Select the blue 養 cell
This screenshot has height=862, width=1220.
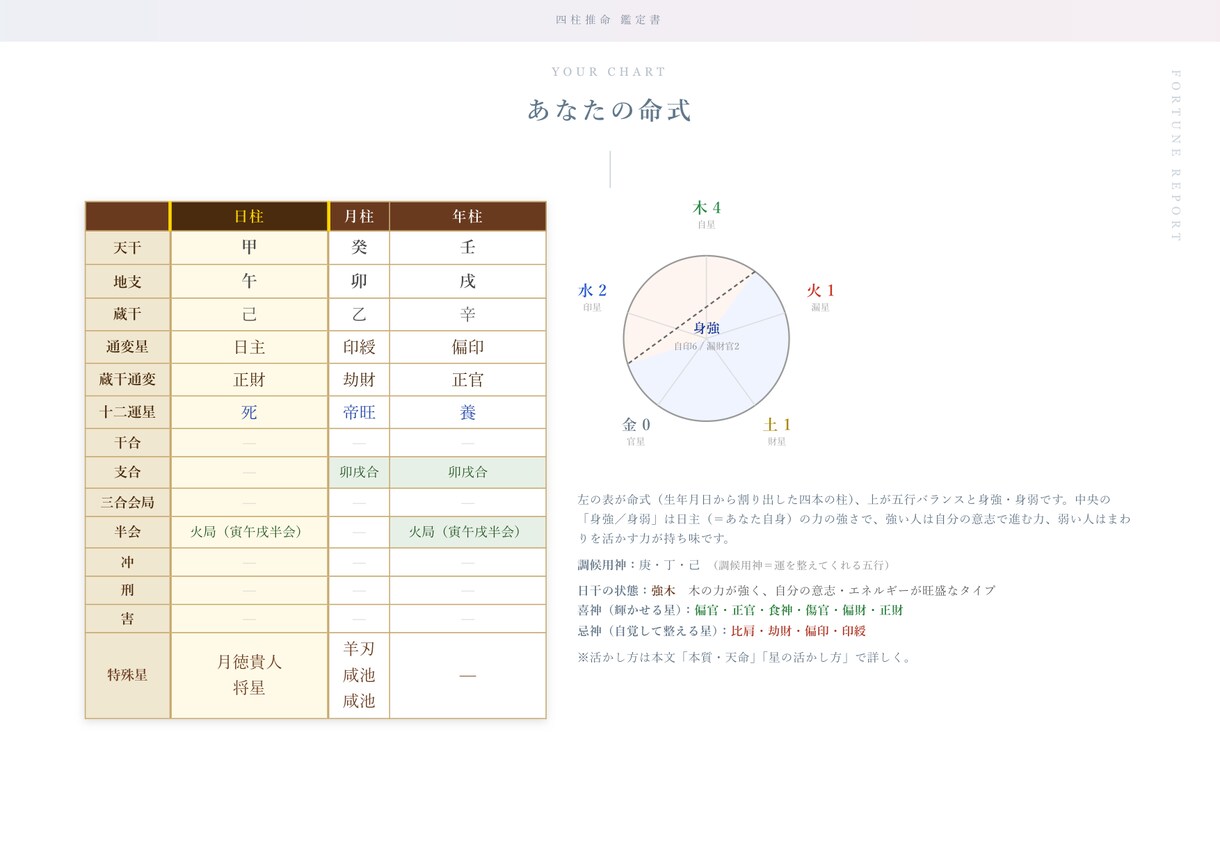[x=467, y=412]
